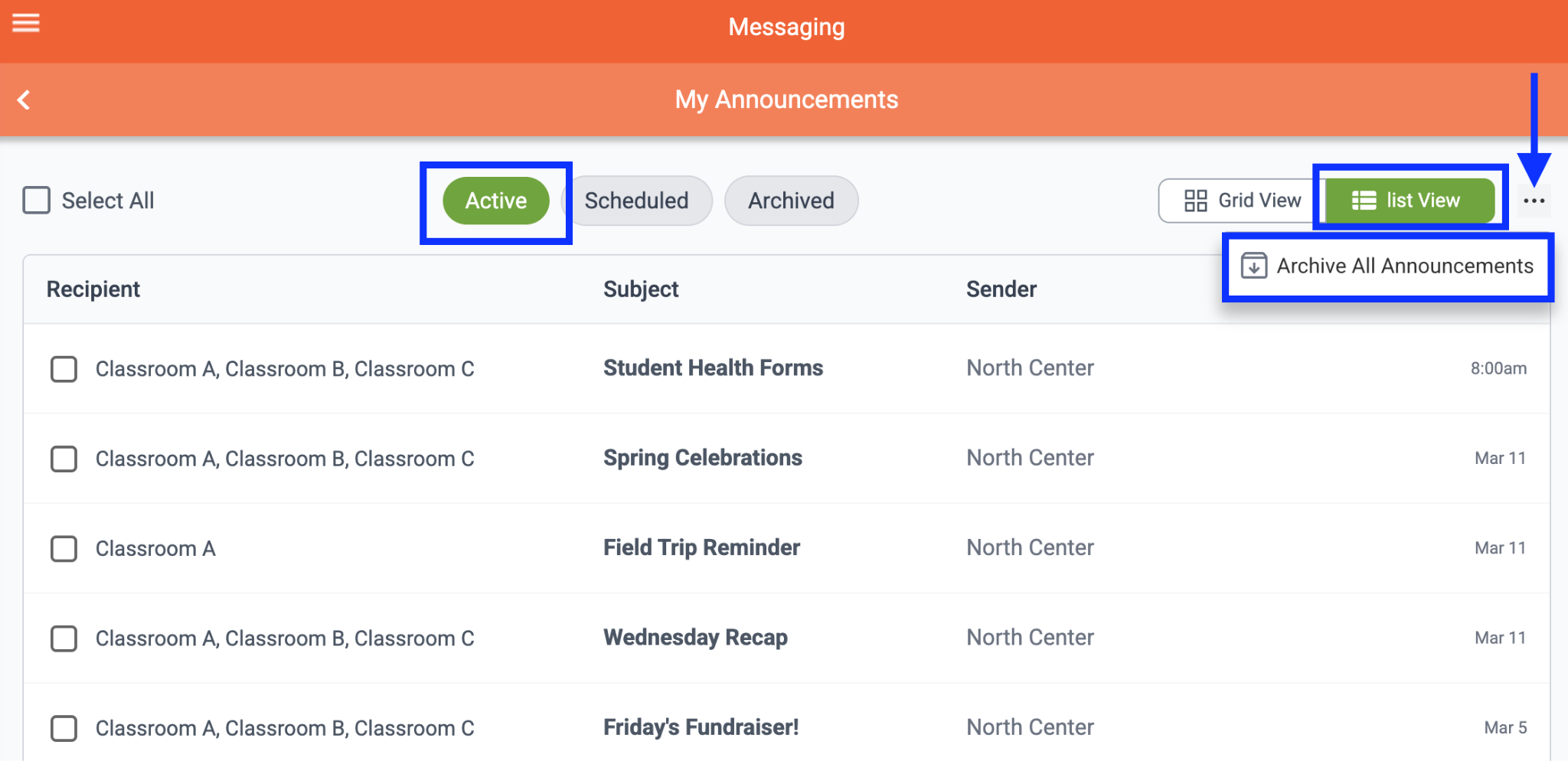Open the Student Health Forms announcement

click(x=713, y=368)
